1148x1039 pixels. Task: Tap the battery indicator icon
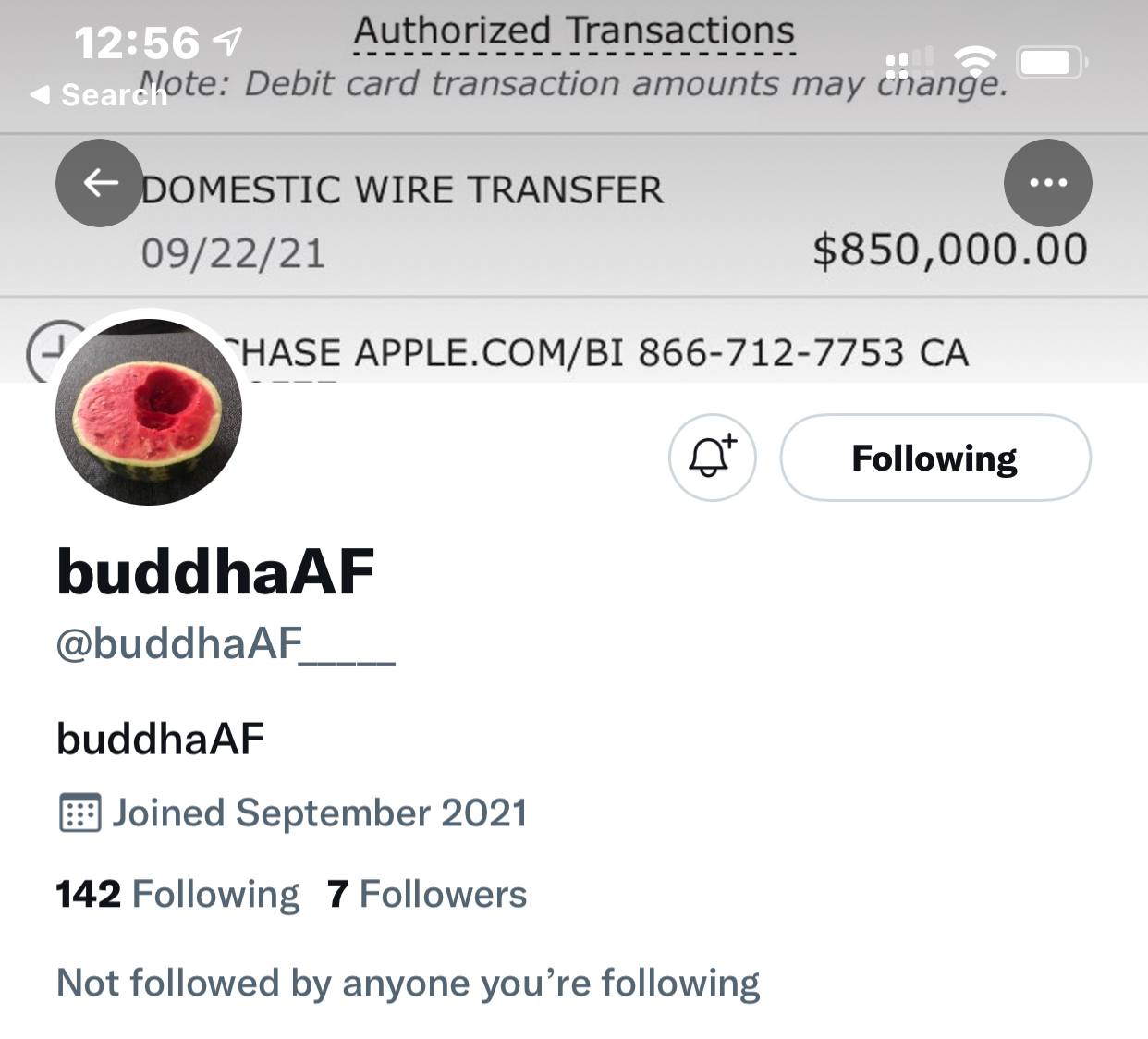pos(1053,63)
